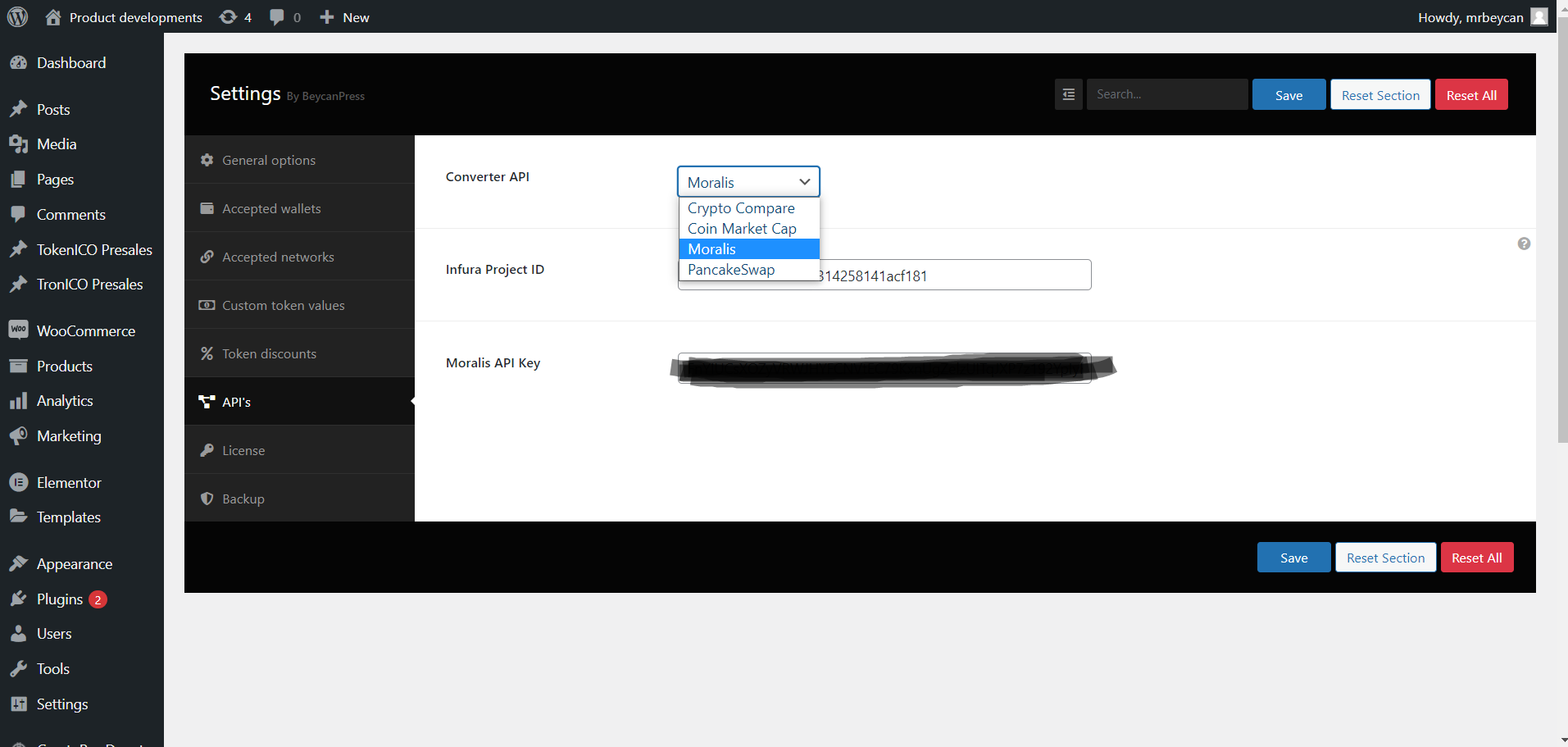The image size is (1568, 747).
Task: Select Moralis from the dropdown list
Action: (748, 249)
